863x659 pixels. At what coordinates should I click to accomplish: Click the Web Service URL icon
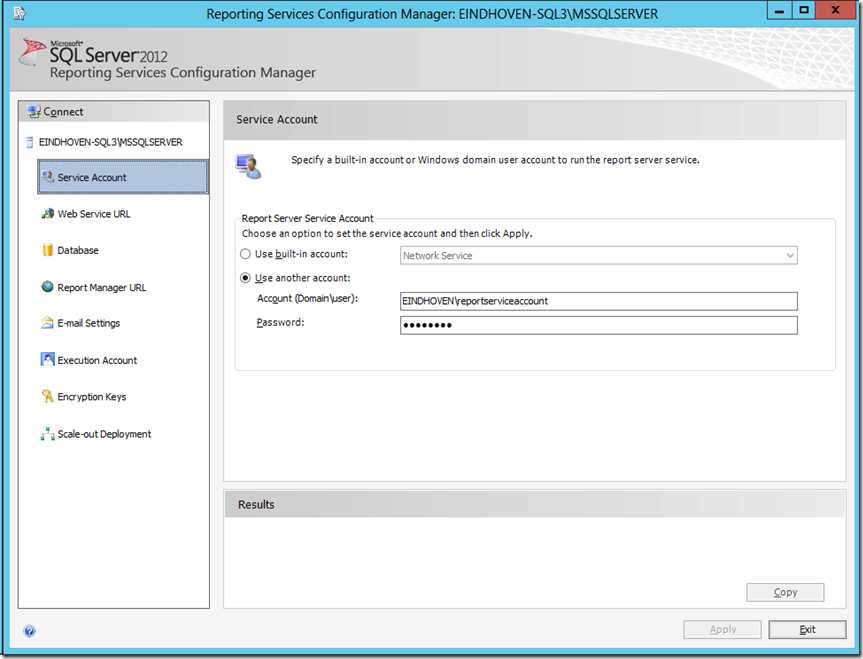pyautogui.click(x=48, y=214)
